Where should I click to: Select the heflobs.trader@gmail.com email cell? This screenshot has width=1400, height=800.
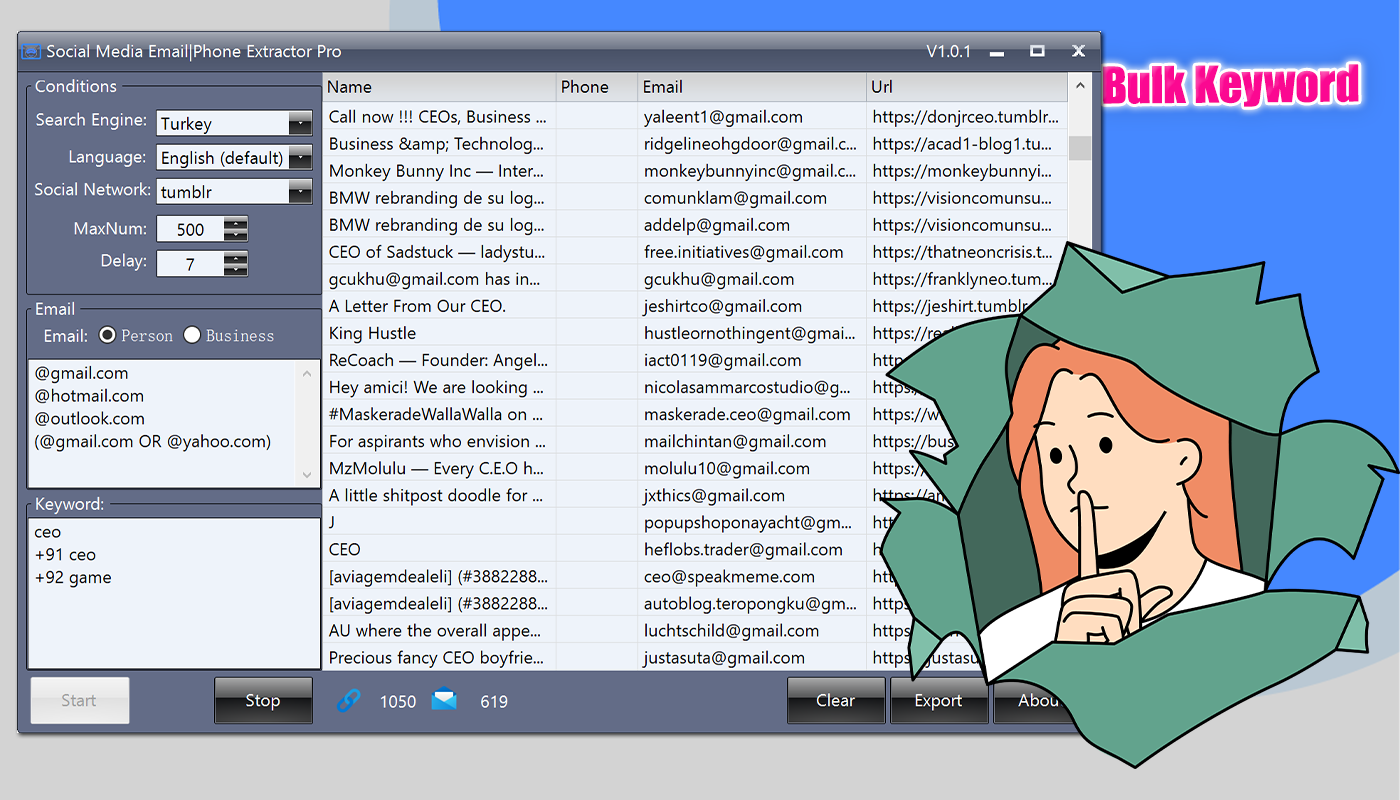[x=752, y=549]
